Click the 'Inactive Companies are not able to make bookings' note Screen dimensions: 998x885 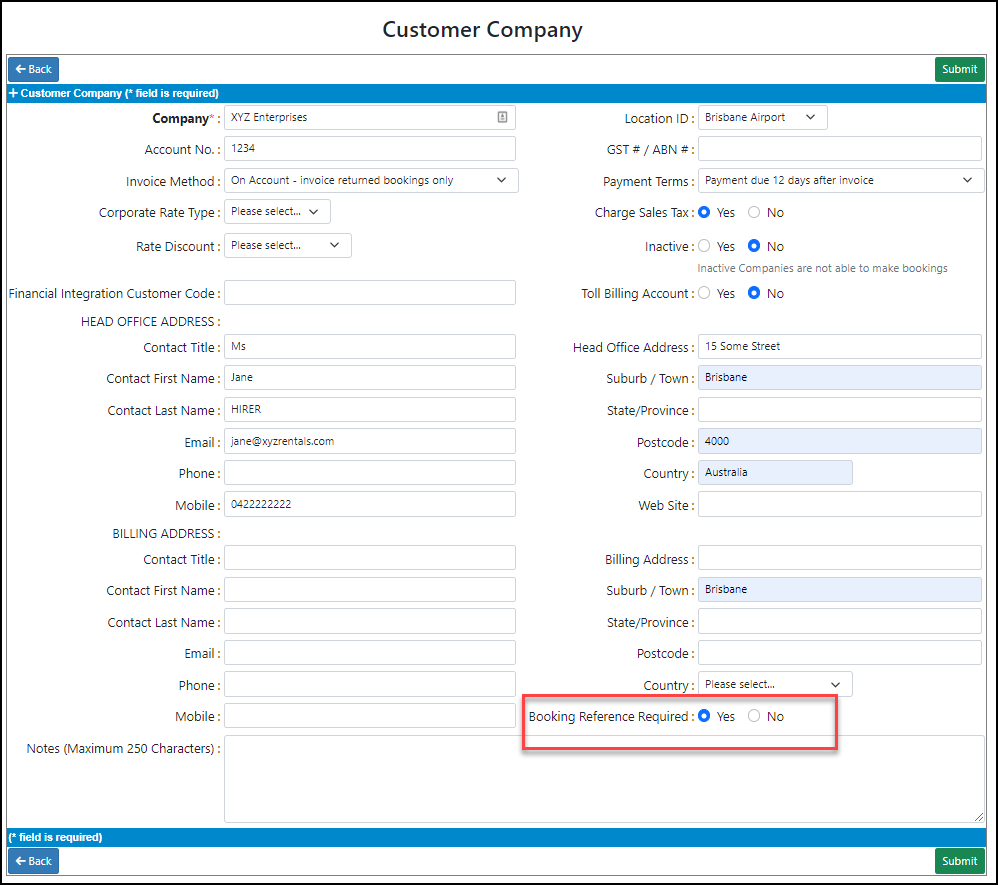pyautogui.click(x=822, y=268)
